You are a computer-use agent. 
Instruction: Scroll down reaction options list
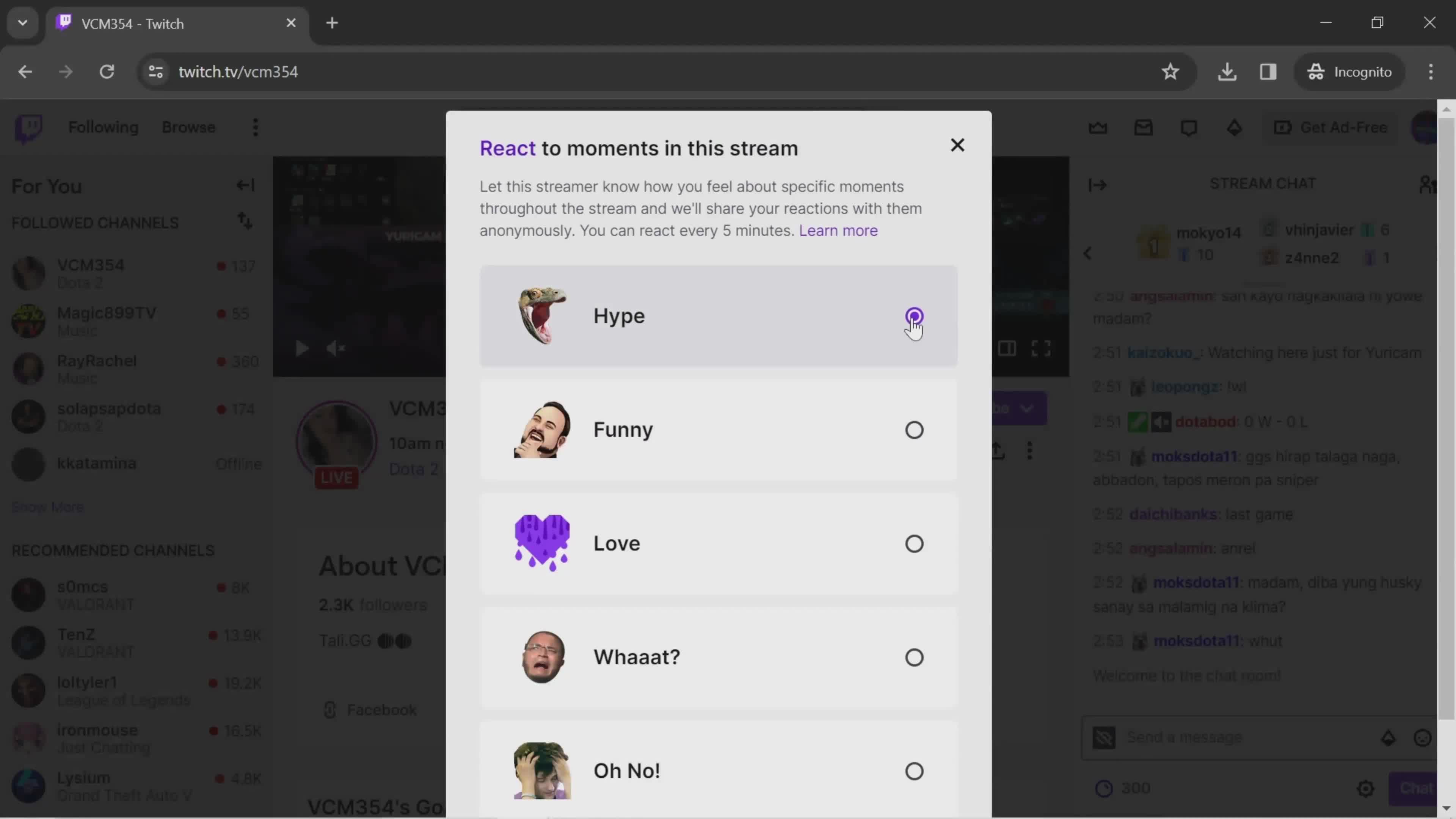click(x=718, y=770)
